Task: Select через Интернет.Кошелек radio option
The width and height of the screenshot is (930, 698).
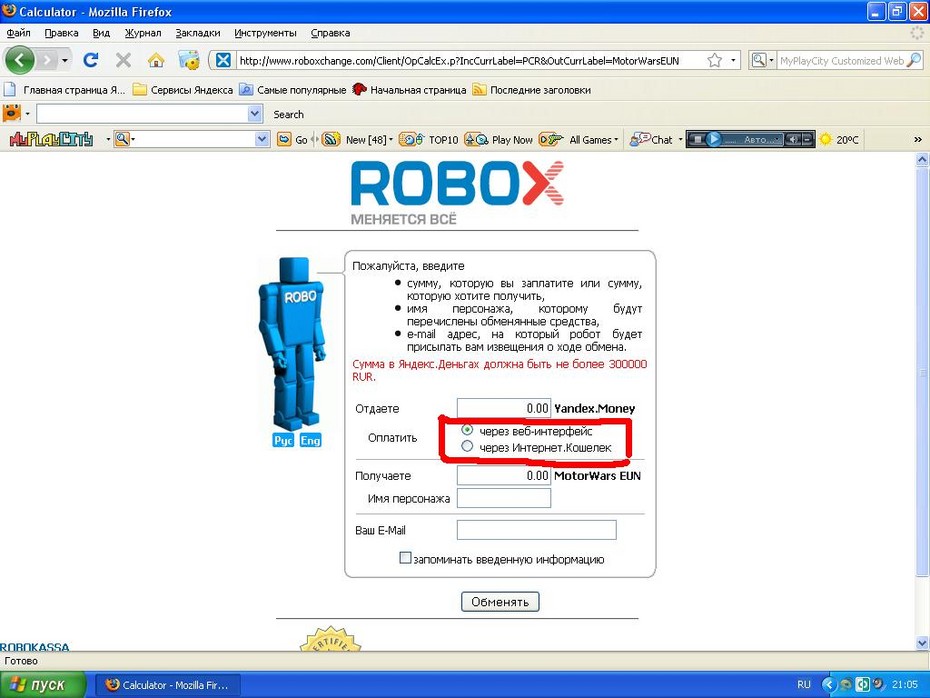Action: pos(467,446)
